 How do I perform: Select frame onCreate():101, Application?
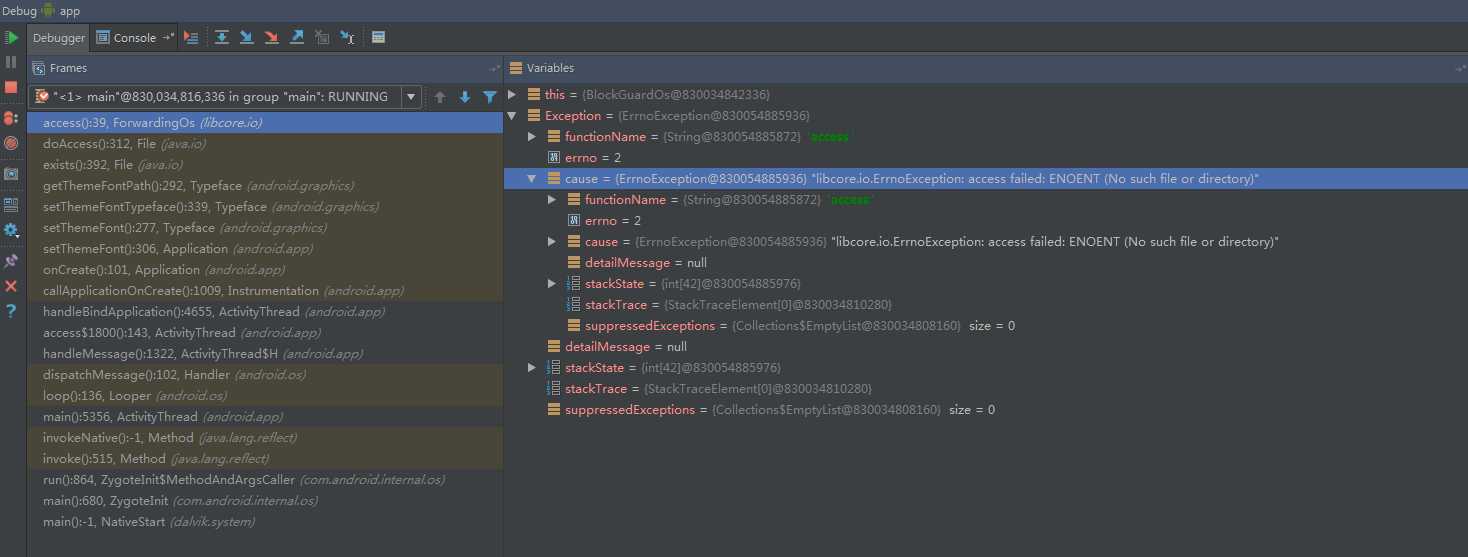pyautogui.click(x=265, y=269)
